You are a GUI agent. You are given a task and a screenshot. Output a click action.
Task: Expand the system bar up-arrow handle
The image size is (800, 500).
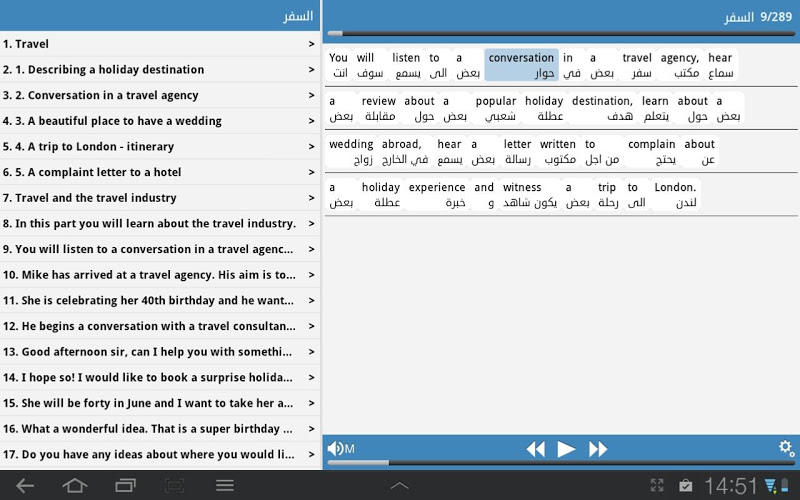[x=399, y=486]
